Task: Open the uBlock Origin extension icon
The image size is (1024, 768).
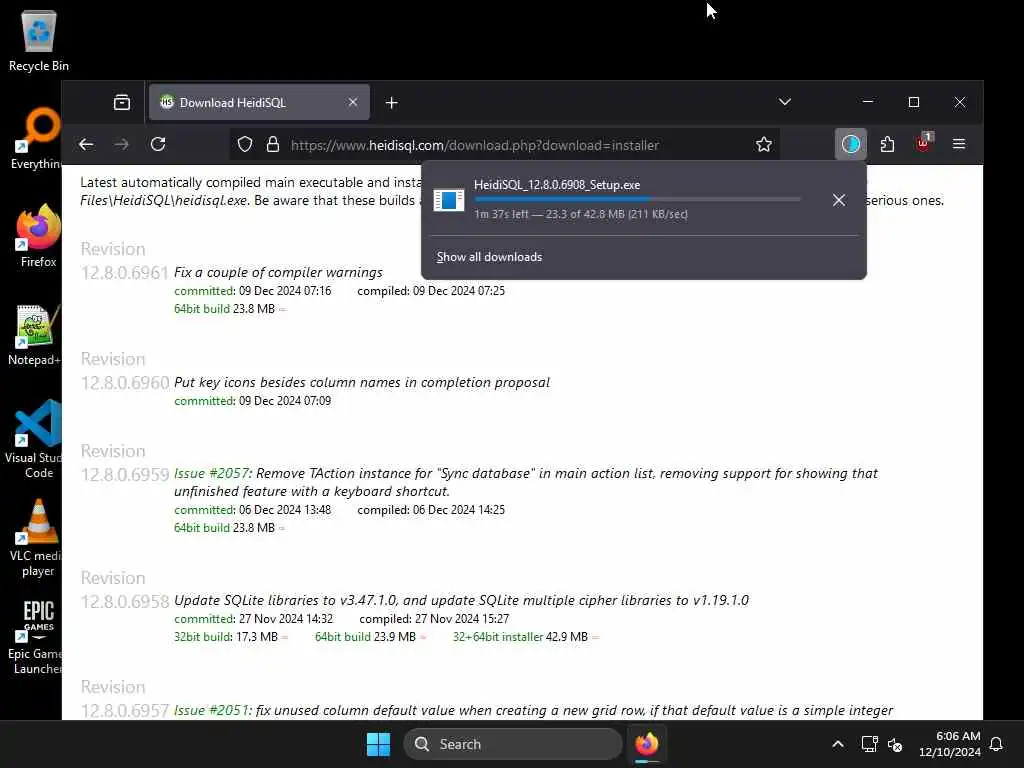Action: click(923, 143)
